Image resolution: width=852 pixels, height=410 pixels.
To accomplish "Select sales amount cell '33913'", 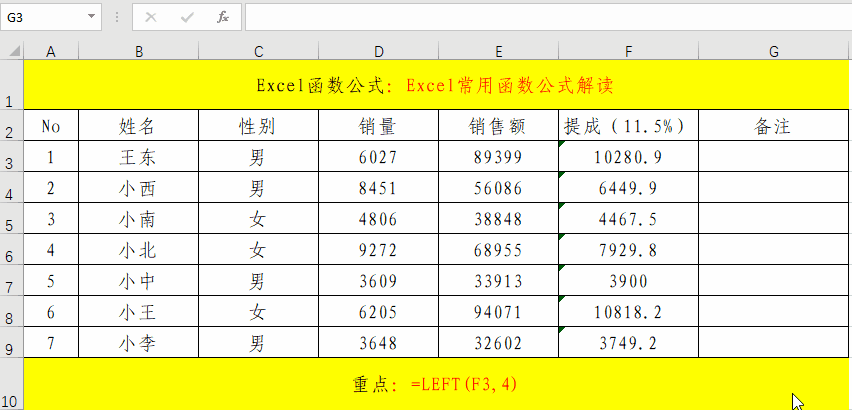I will coord(499,280).
